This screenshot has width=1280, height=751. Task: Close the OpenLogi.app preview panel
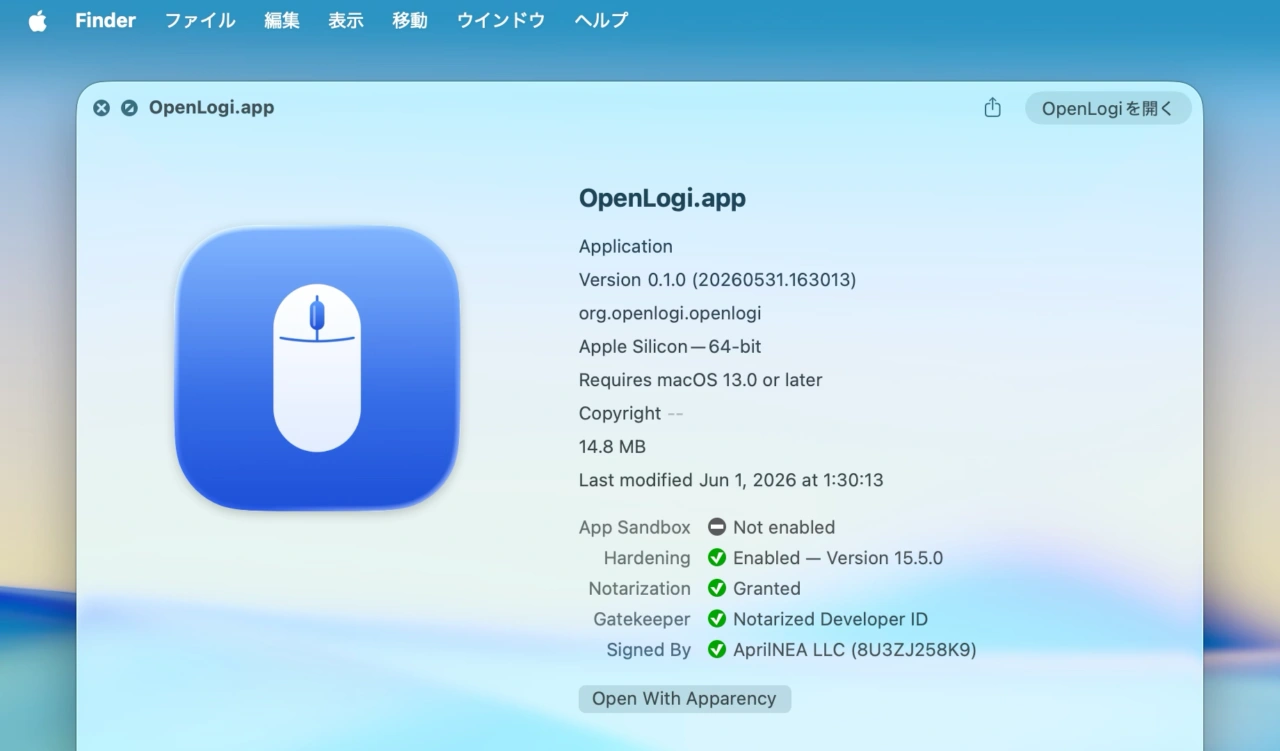click(x=101, y=108)
